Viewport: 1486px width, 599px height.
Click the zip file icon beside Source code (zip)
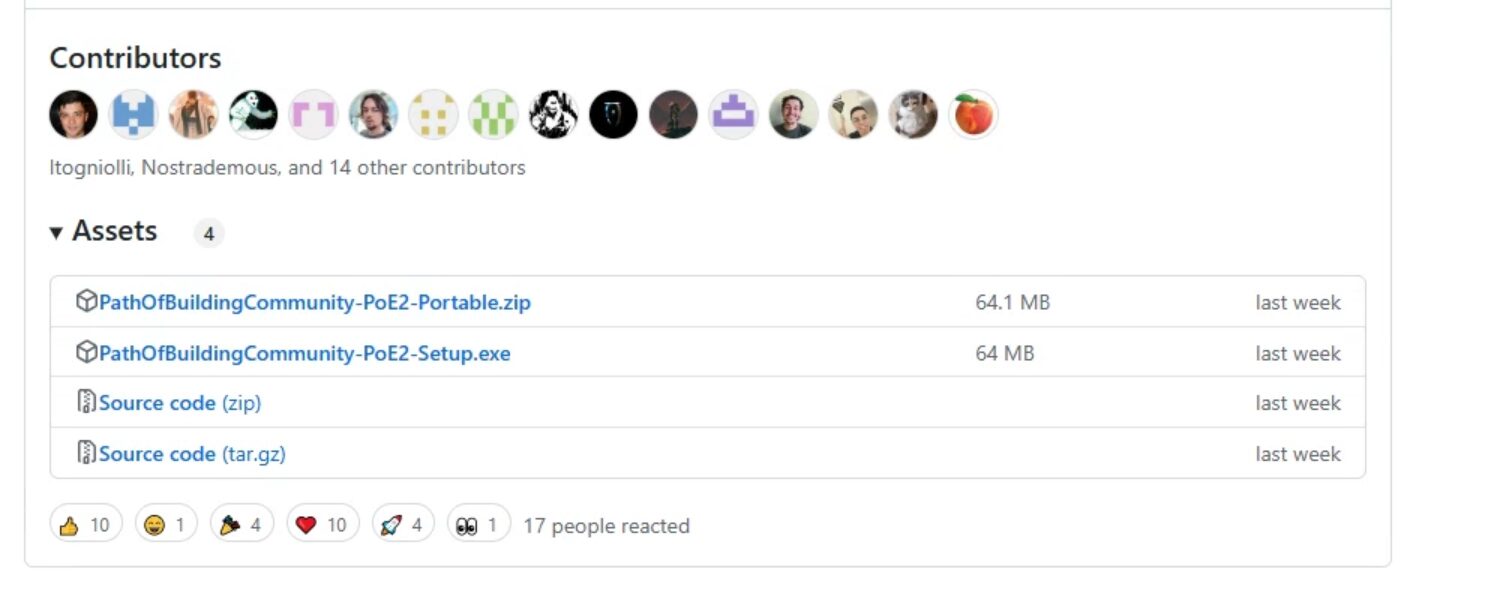point(87,402)
